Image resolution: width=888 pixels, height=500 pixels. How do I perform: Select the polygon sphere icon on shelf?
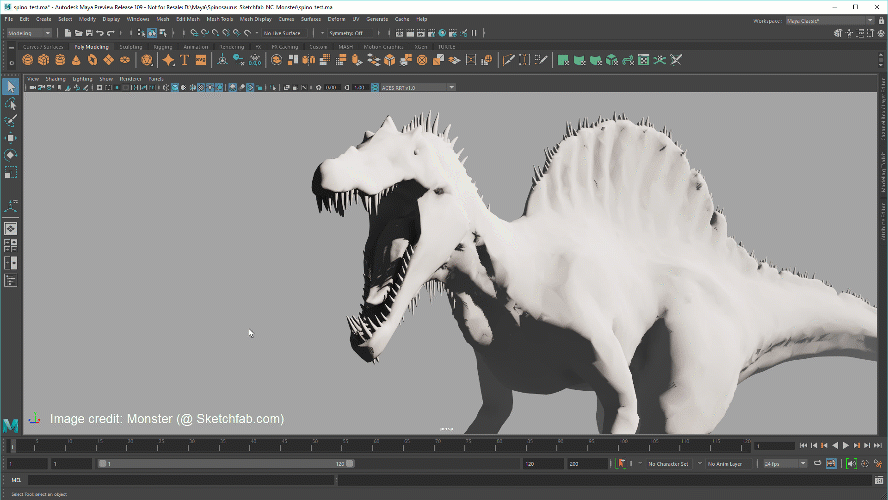point(28,60)
